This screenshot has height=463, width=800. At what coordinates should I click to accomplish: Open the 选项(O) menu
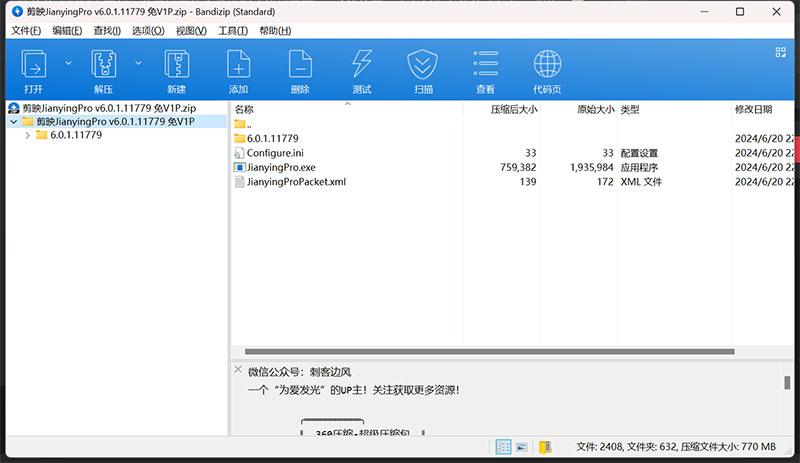click(x=148, y=31)
